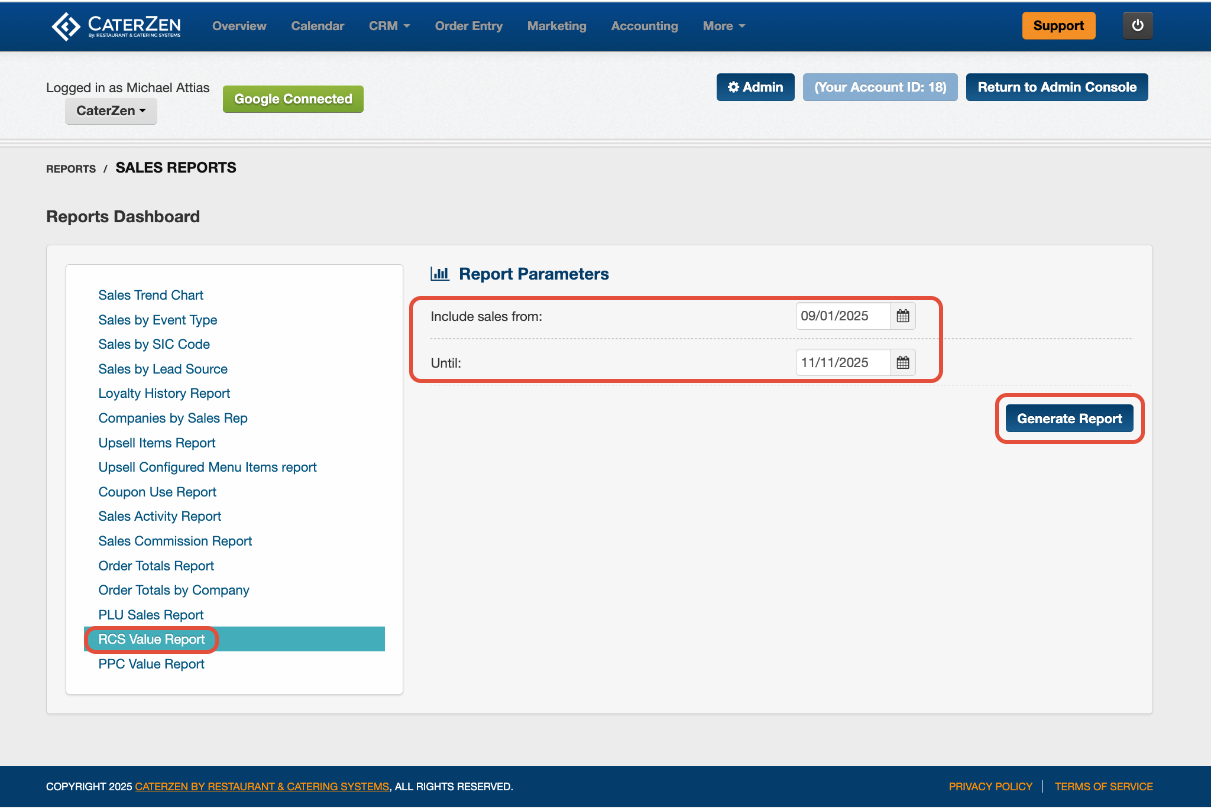Select Sales by Event Type report
Viewport: 1211px width, 808px height.
click(x=158, y=320)
